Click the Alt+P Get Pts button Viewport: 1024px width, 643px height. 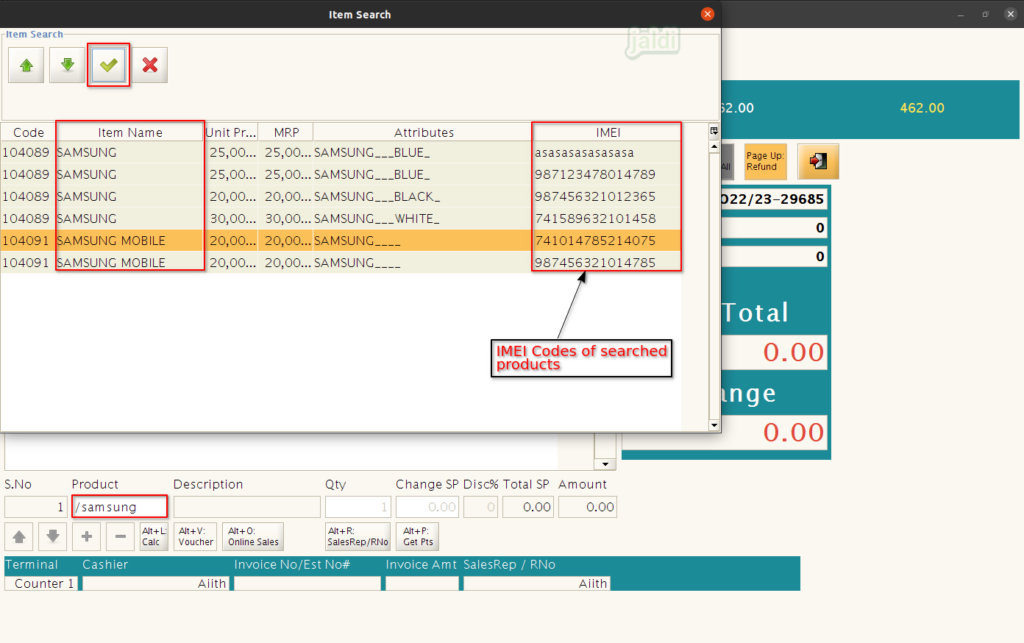tap(417, 537)
